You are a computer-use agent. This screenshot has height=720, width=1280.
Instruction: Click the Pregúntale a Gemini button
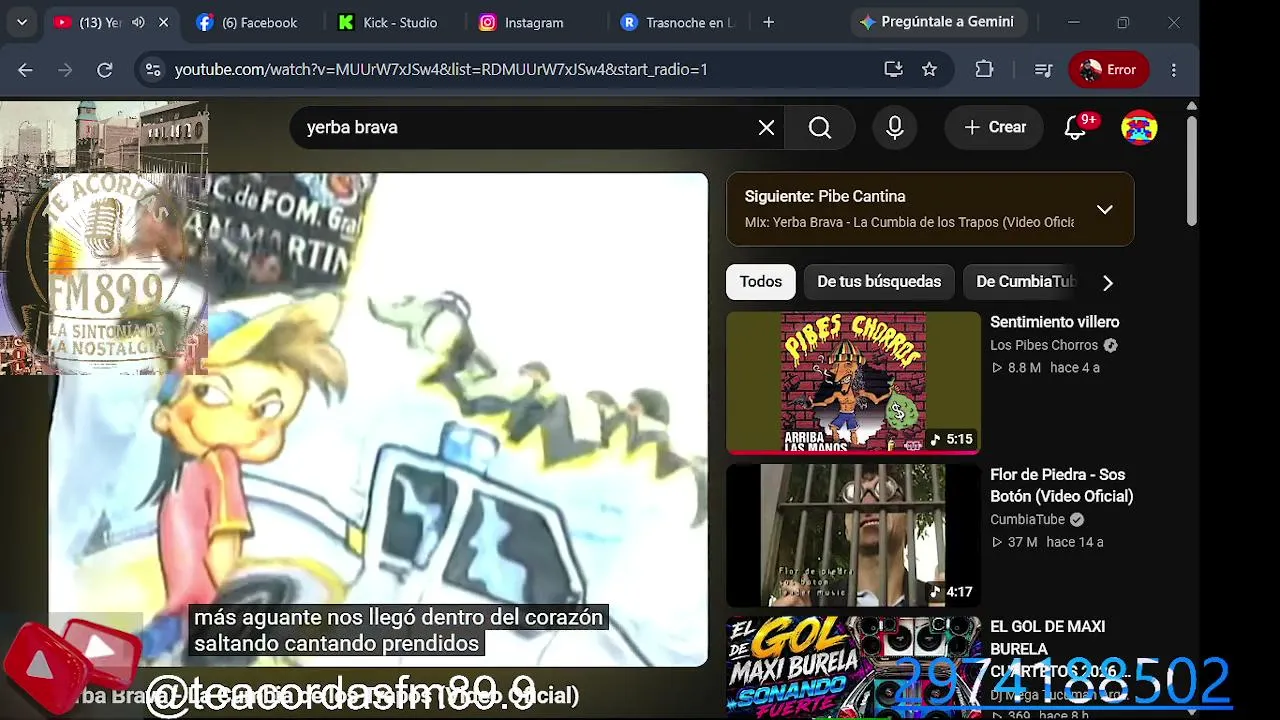[937, 22]
